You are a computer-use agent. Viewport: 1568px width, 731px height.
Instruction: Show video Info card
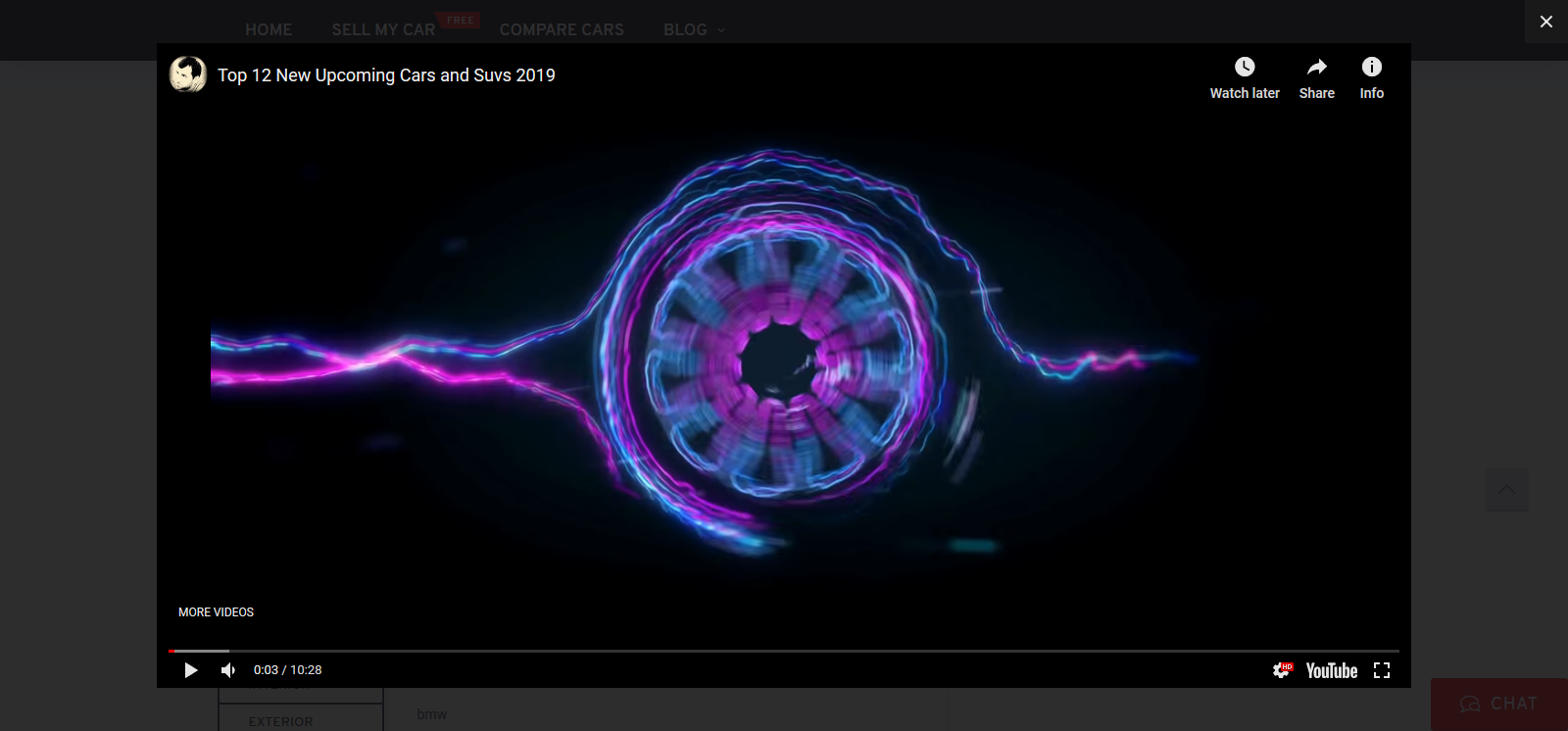[1371, 68]
